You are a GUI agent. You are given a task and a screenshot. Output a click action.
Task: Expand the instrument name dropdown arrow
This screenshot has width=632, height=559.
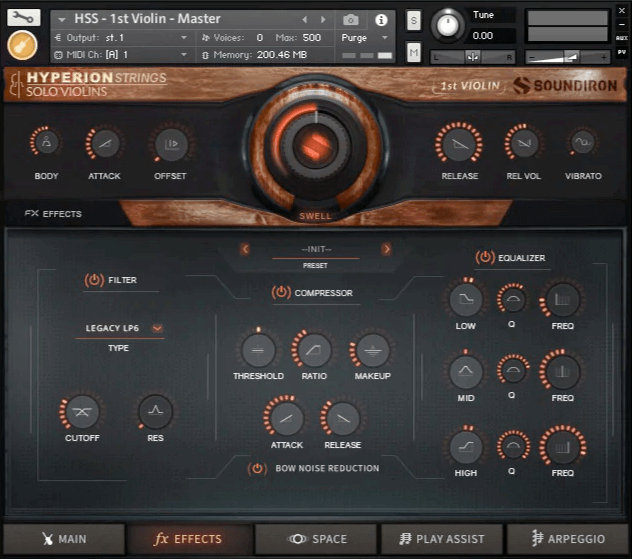tap(62, 19)
